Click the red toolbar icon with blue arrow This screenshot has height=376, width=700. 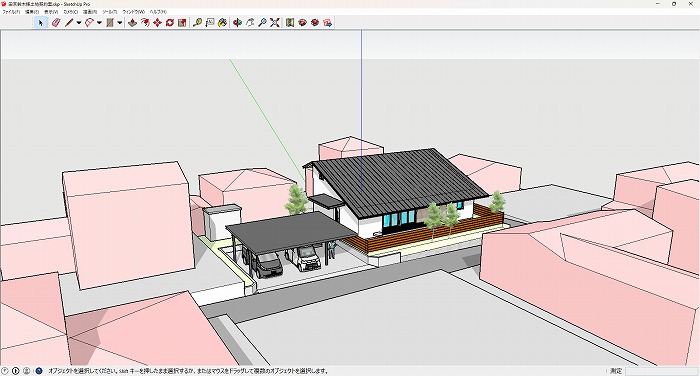point(328,23)
